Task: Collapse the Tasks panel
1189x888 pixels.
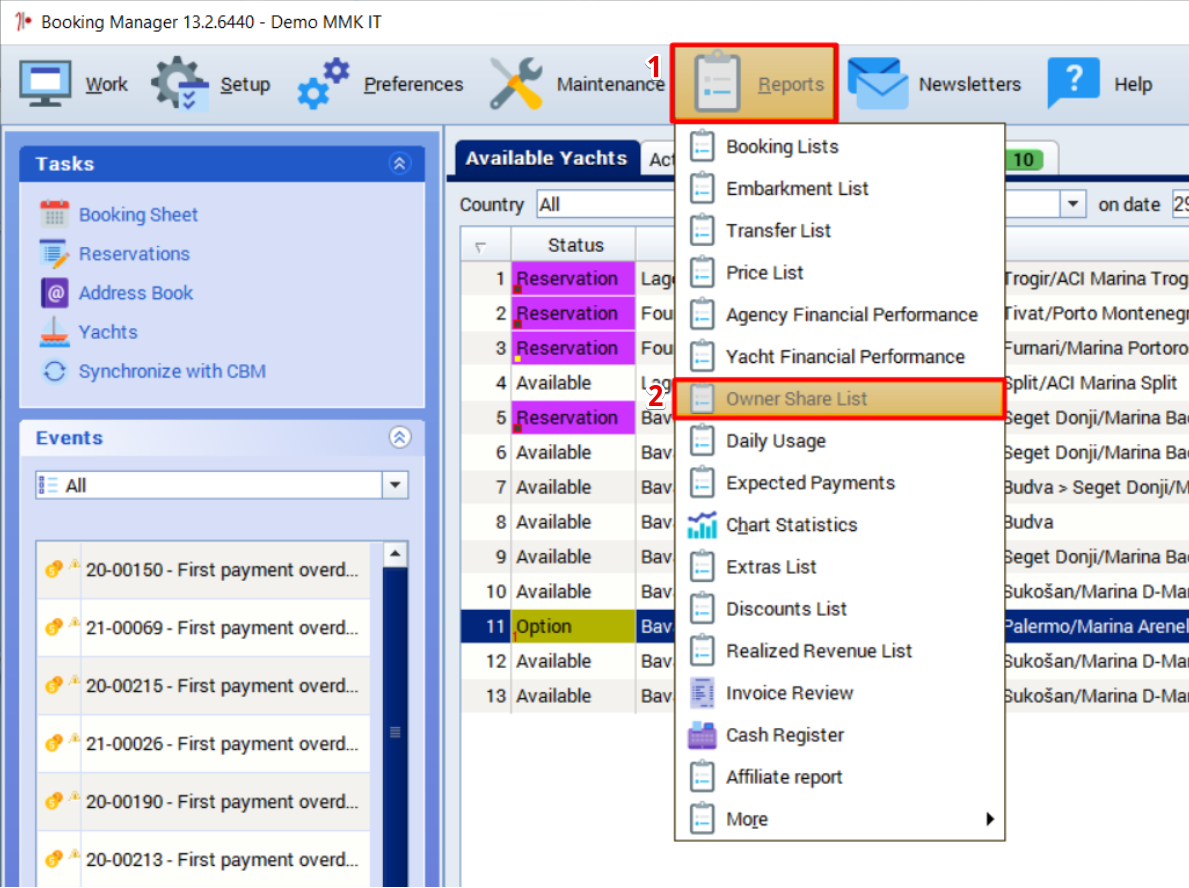Action: tap(400, 164)
